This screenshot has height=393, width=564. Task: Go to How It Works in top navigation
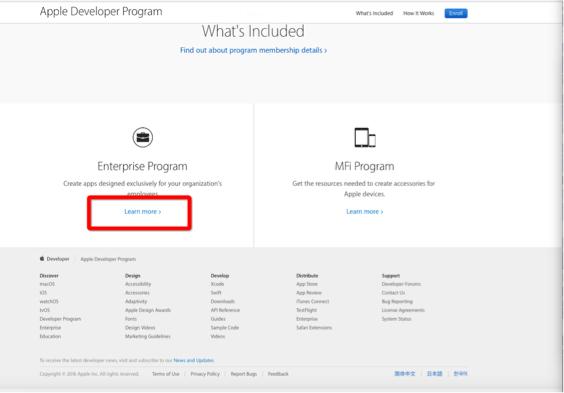[418, 13]
